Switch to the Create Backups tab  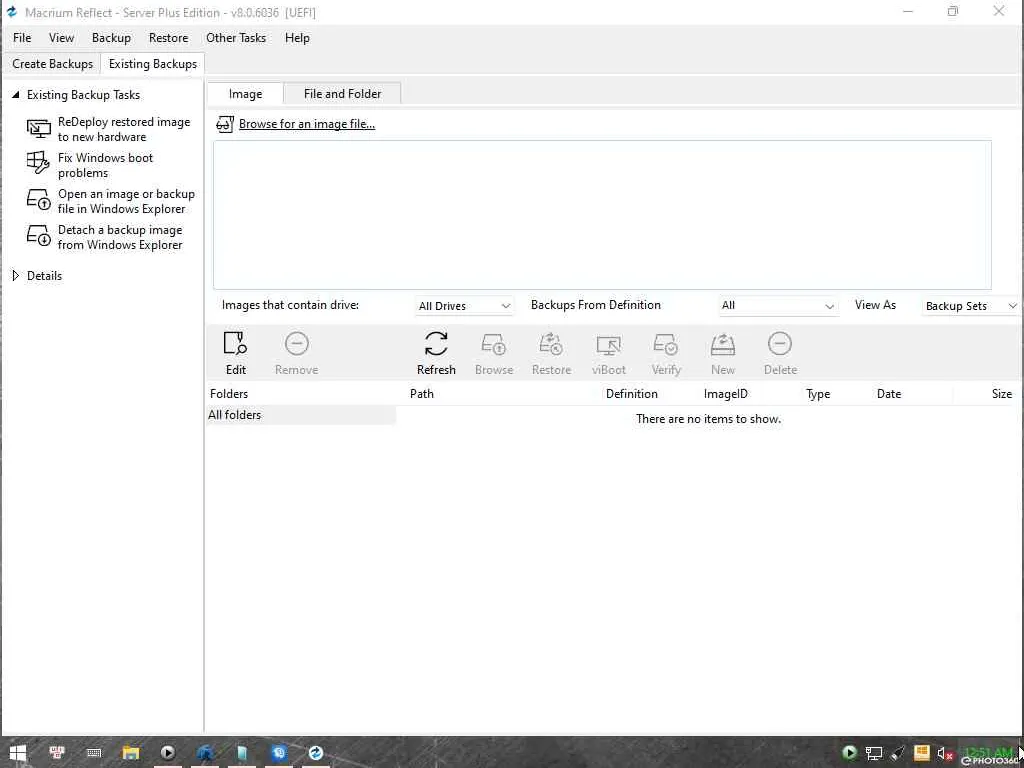pos(52,64)
